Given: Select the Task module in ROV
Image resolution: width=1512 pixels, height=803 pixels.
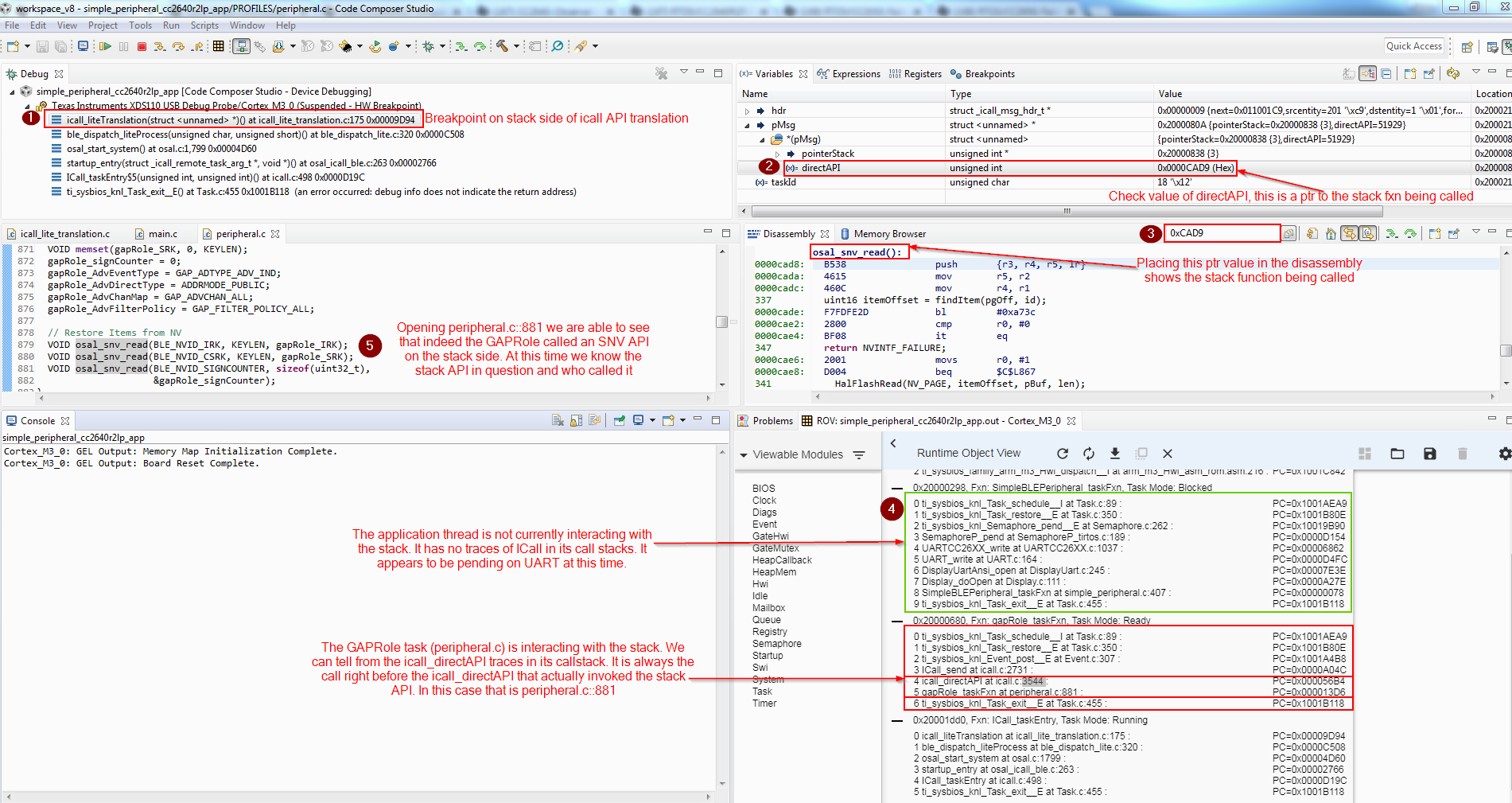Looking at the screenshot, I should click(762, 692).
